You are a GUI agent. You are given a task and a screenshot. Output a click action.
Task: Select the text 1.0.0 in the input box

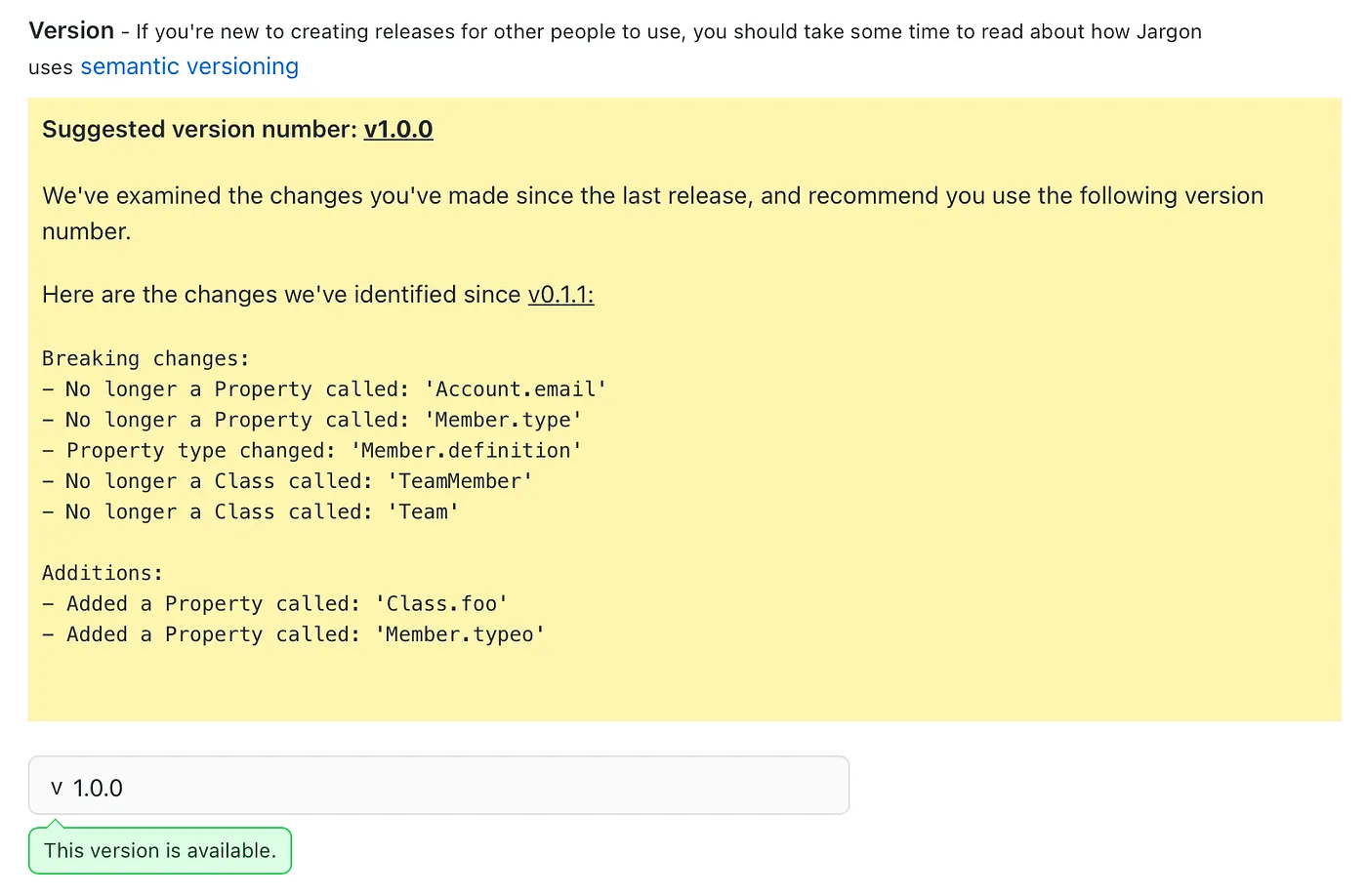(x=98, y=787)
